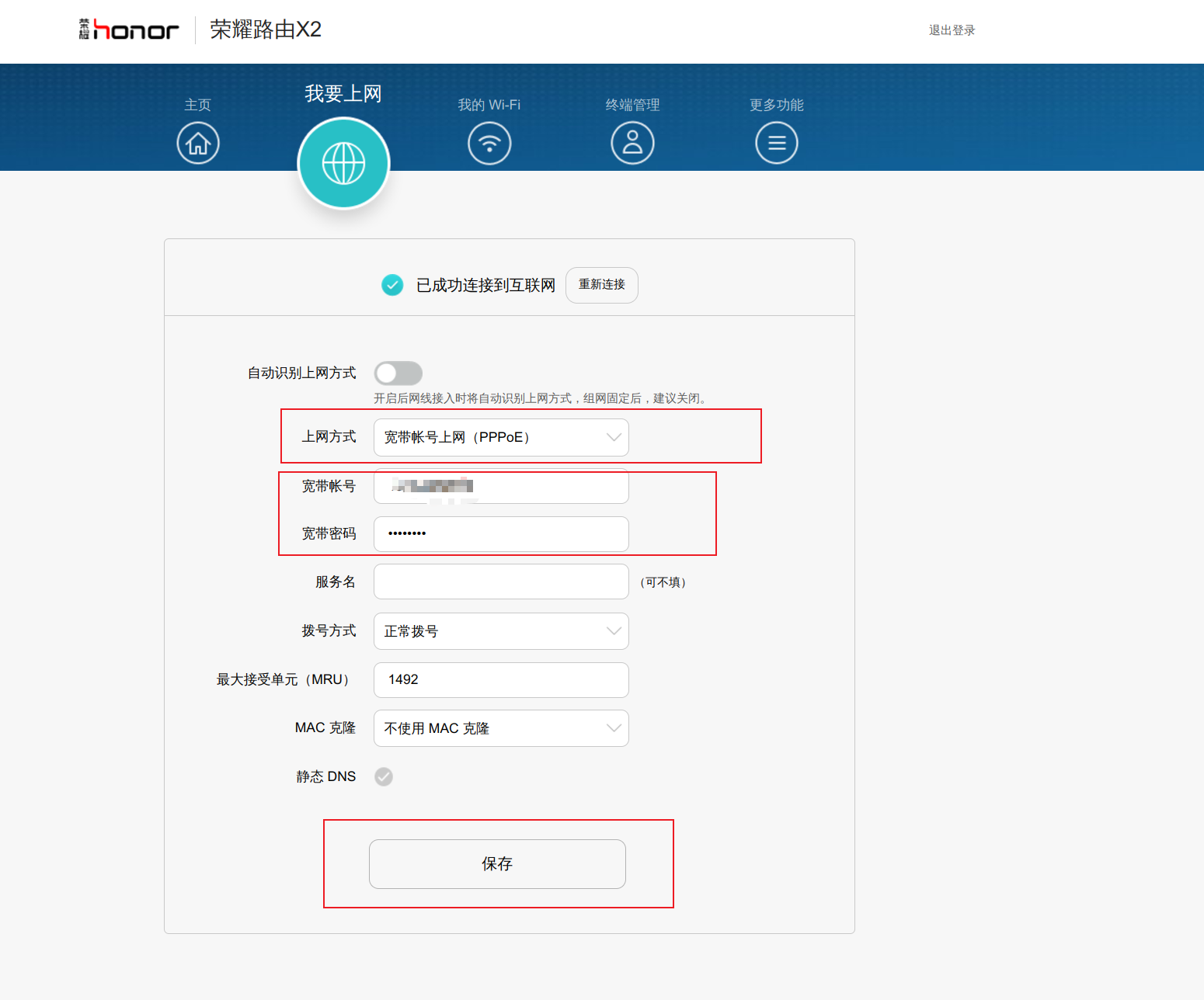Expand the MAC clone dropdown
The width and height of the screenshot is (1204, 1000).
coord(501,728)
